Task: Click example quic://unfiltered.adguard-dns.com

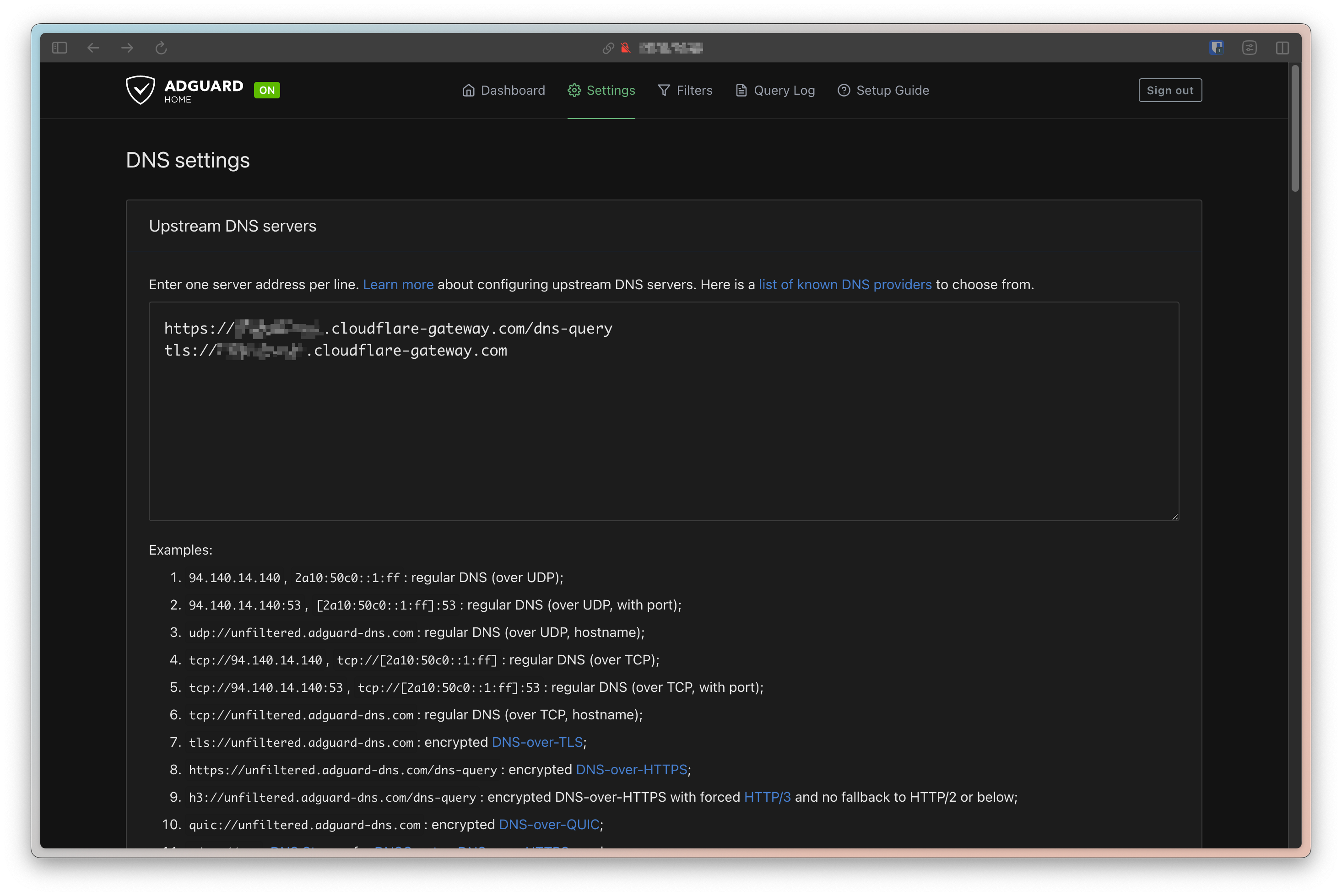Action: click(305, 825)
